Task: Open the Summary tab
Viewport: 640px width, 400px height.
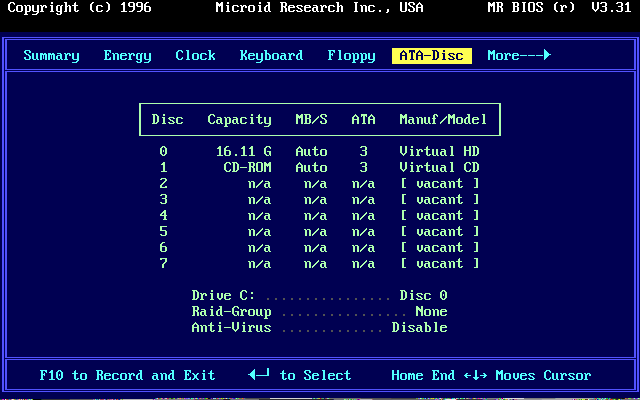Action: (x=51, y=56)
